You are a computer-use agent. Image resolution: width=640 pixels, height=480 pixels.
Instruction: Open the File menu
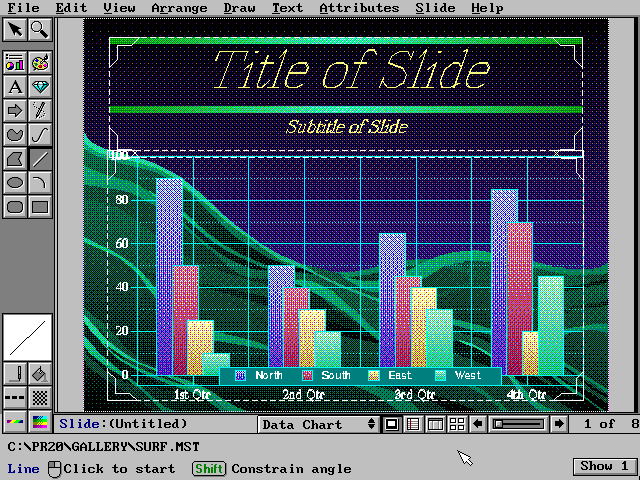(24, 8)
